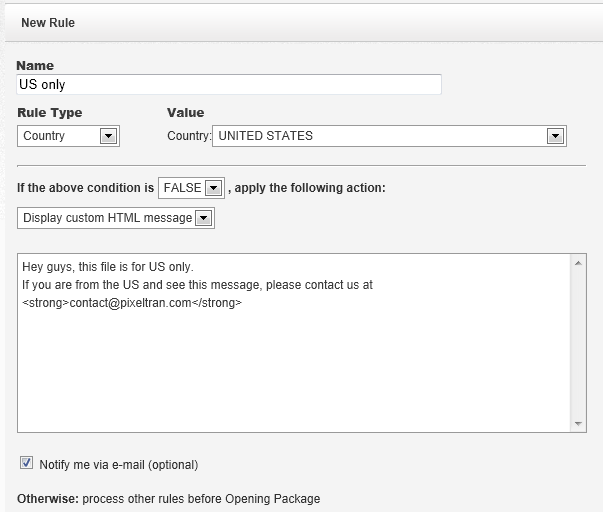The height and width of the screenshot is (512, 603).
Task: Click the 'If the above condition is' text
Action: pos(85,188)
